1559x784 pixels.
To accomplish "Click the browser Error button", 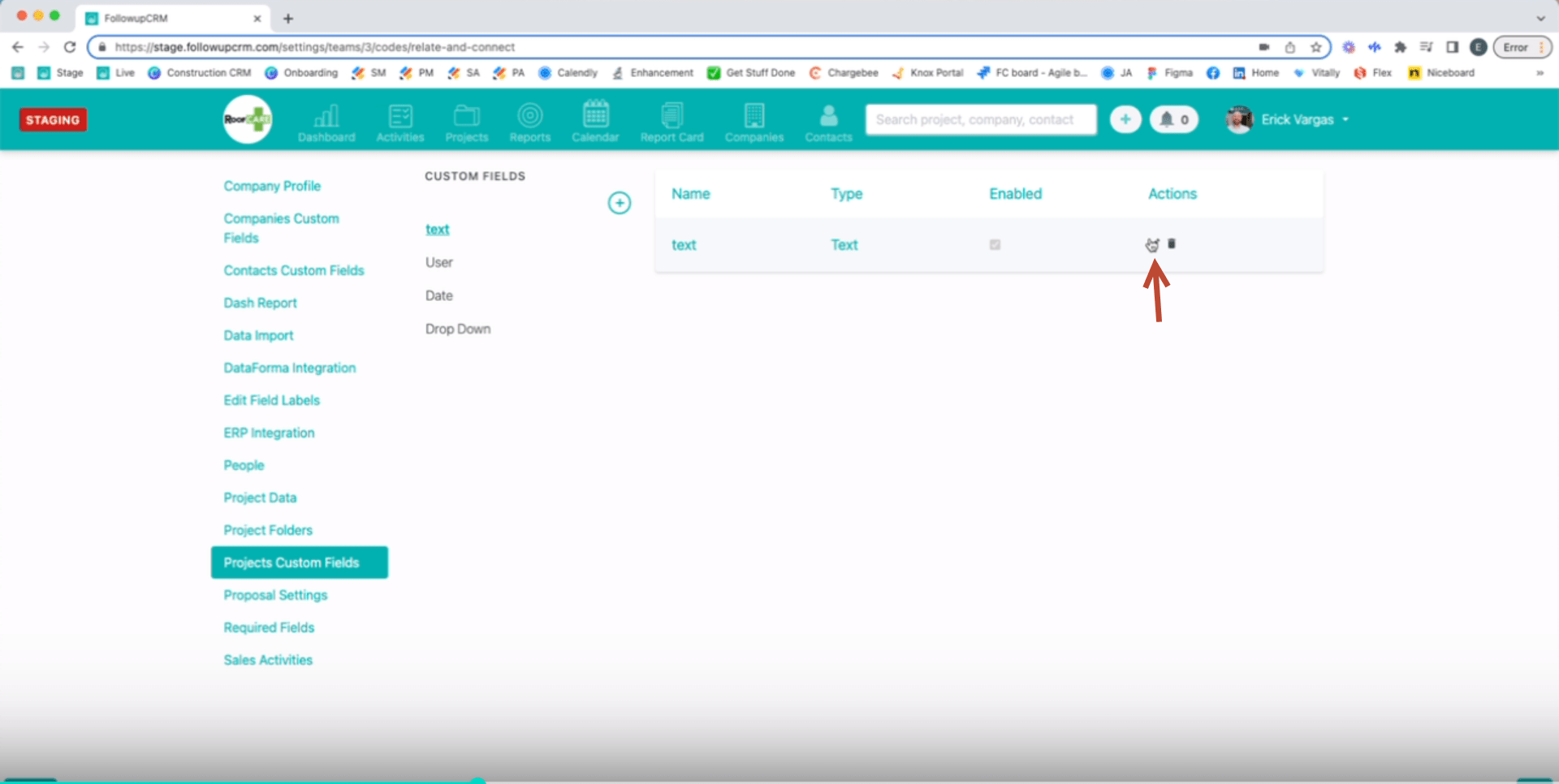I will [x=1522, y=47].
